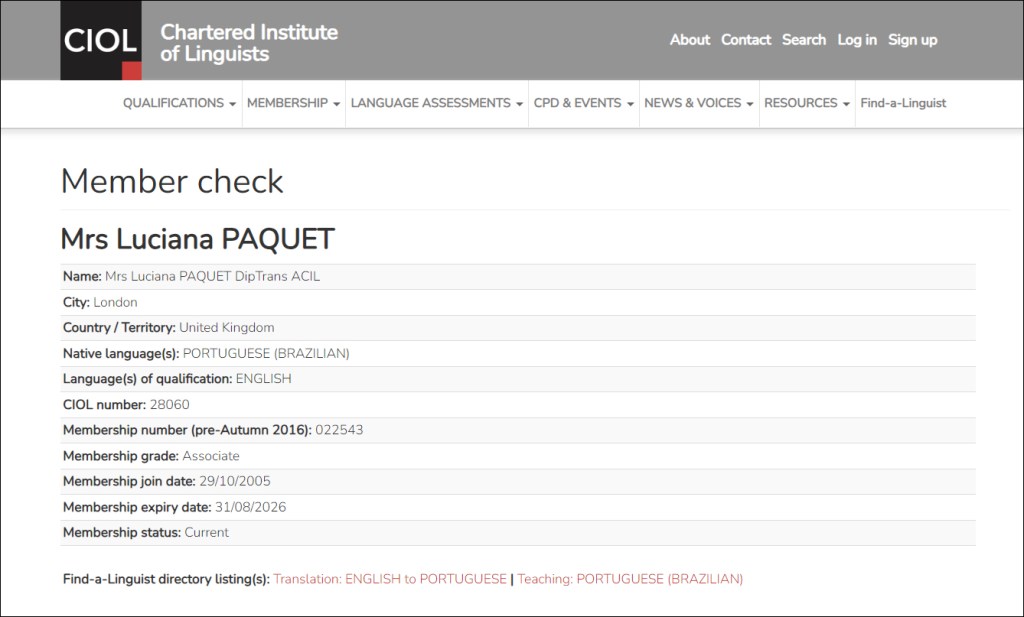Image resolution: width=1024 pixels, height=617 pixels.
Task: Open the About page link
Action: [689, 40]
